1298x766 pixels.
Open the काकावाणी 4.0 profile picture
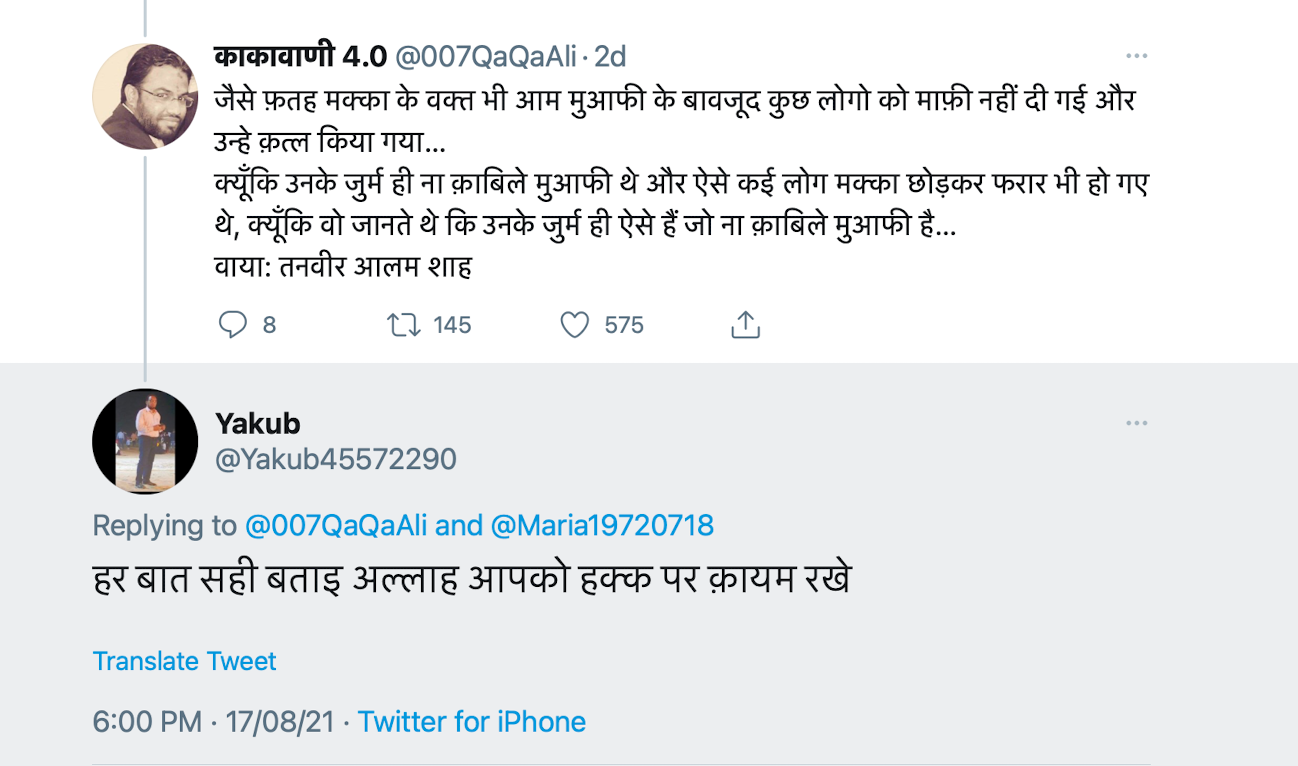(145, 97)
